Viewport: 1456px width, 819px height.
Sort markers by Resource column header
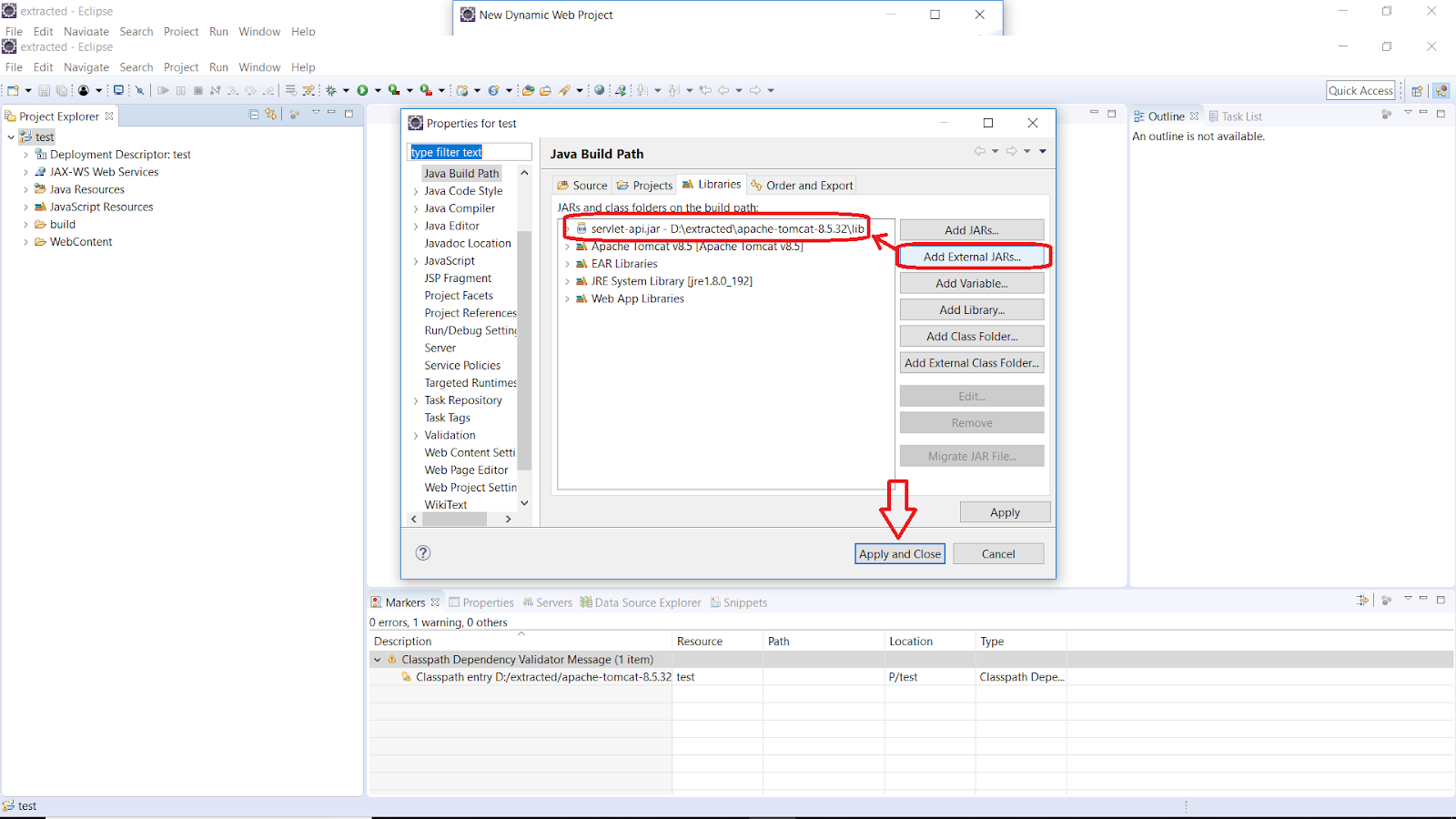pyautogui.click(x=717, y=641)
